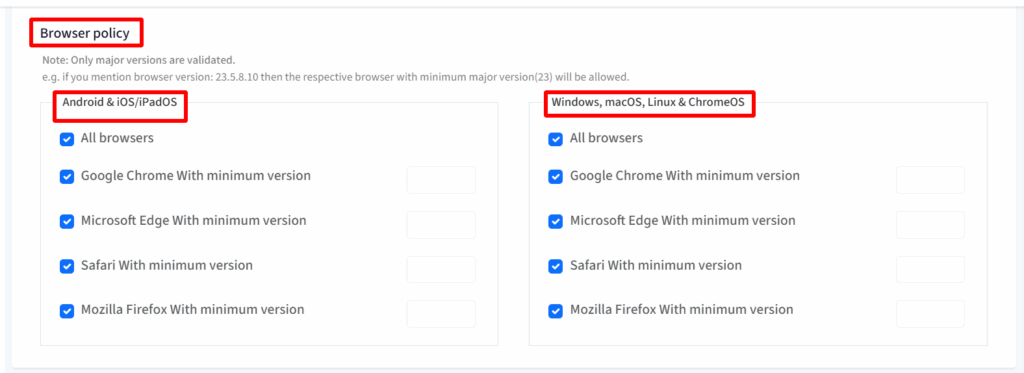Uncheck All browsers under Windows, macOS, Linux & ChromeOS
Image resolution: width=1024 pixels, height=373 pixels.
(556, 139)
